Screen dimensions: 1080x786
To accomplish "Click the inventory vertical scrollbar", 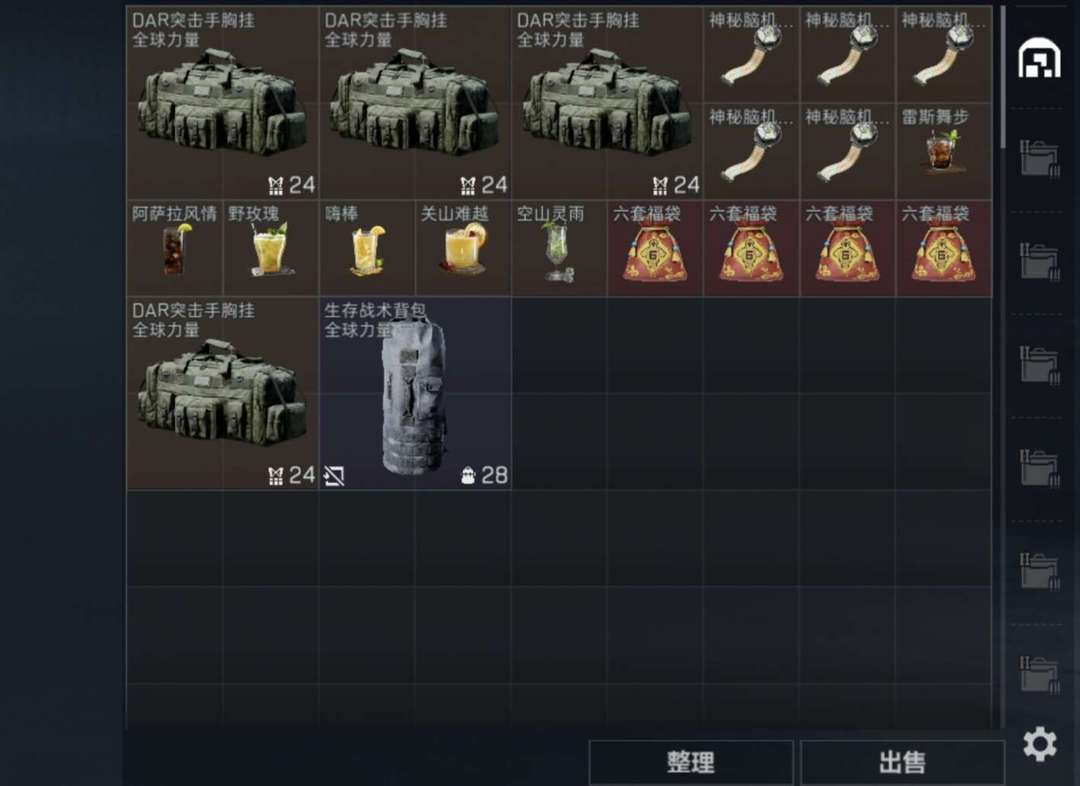I will [1003, 77].
